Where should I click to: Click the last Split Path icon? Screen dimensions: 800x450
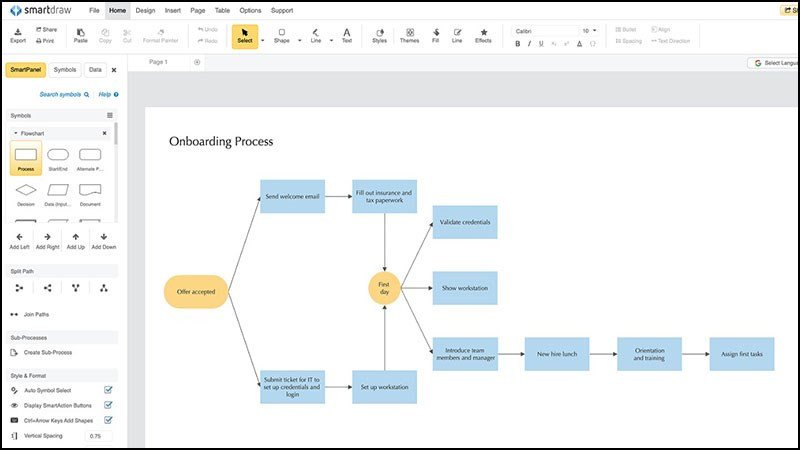pyautogui.click(x=104, y=288)
